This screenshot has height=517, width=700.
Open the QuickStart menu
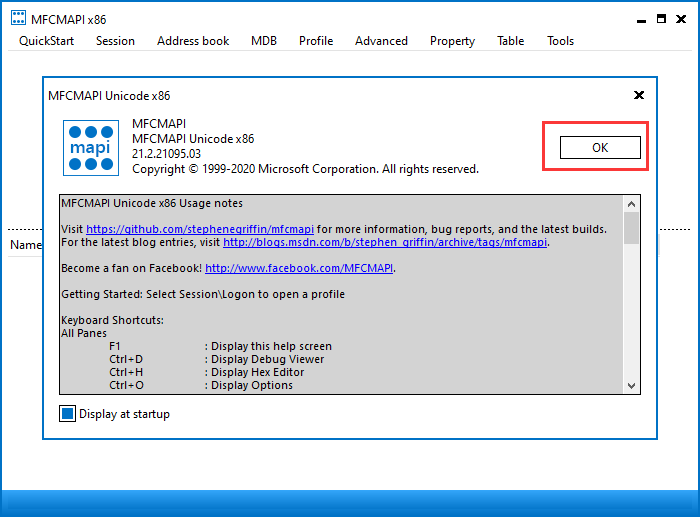(46, 41)
